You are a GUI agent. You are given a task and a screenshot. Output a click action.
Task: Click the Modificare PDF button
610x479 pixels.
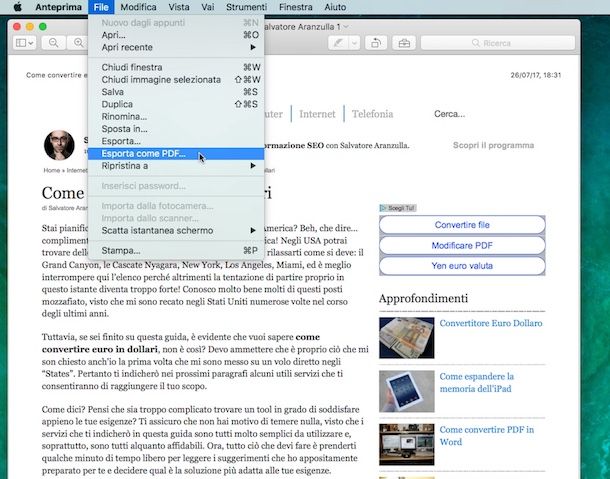point(462,246)
